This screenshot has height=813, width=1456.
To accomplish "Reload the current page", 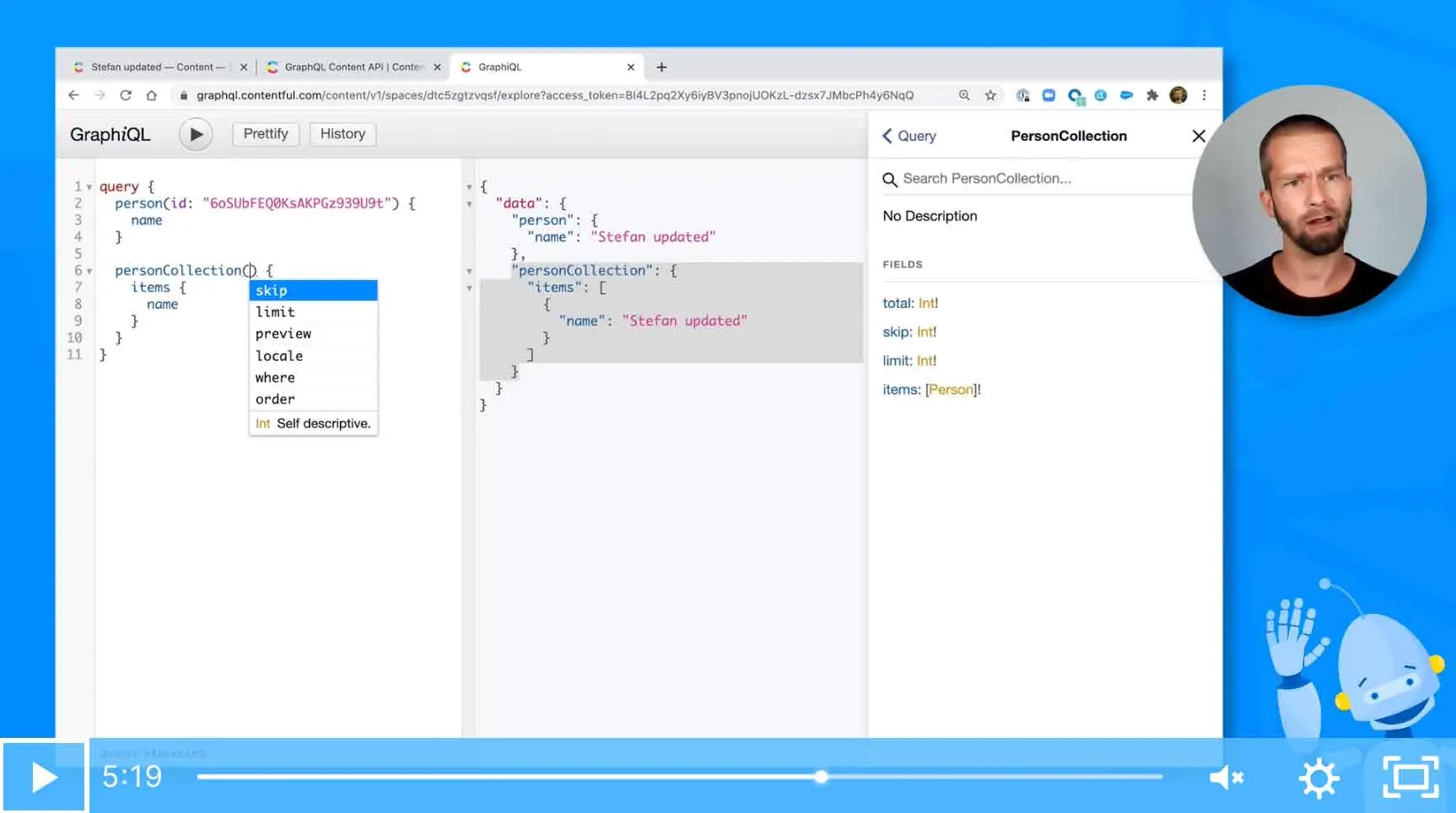I will [x=126, y=95].
